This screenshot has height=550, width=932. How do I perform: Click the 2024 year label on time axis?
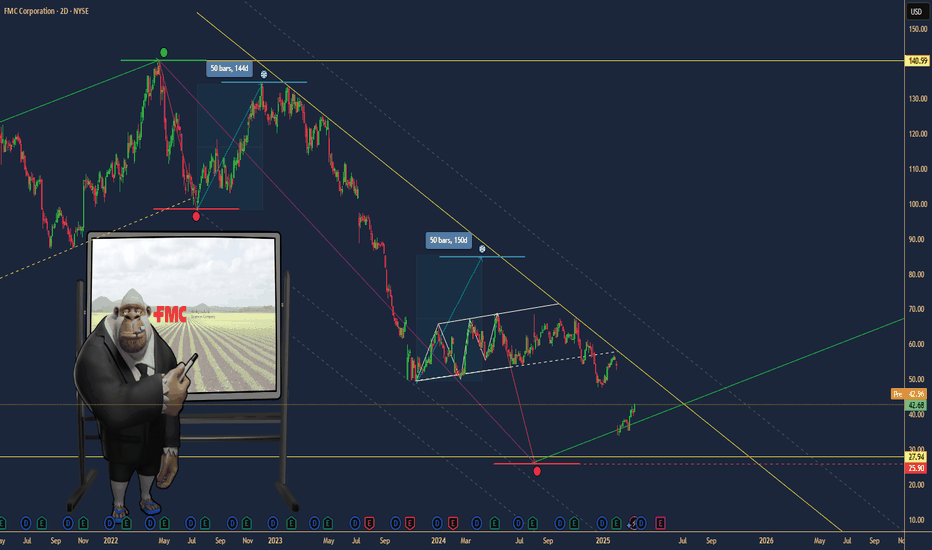point(438,541)
